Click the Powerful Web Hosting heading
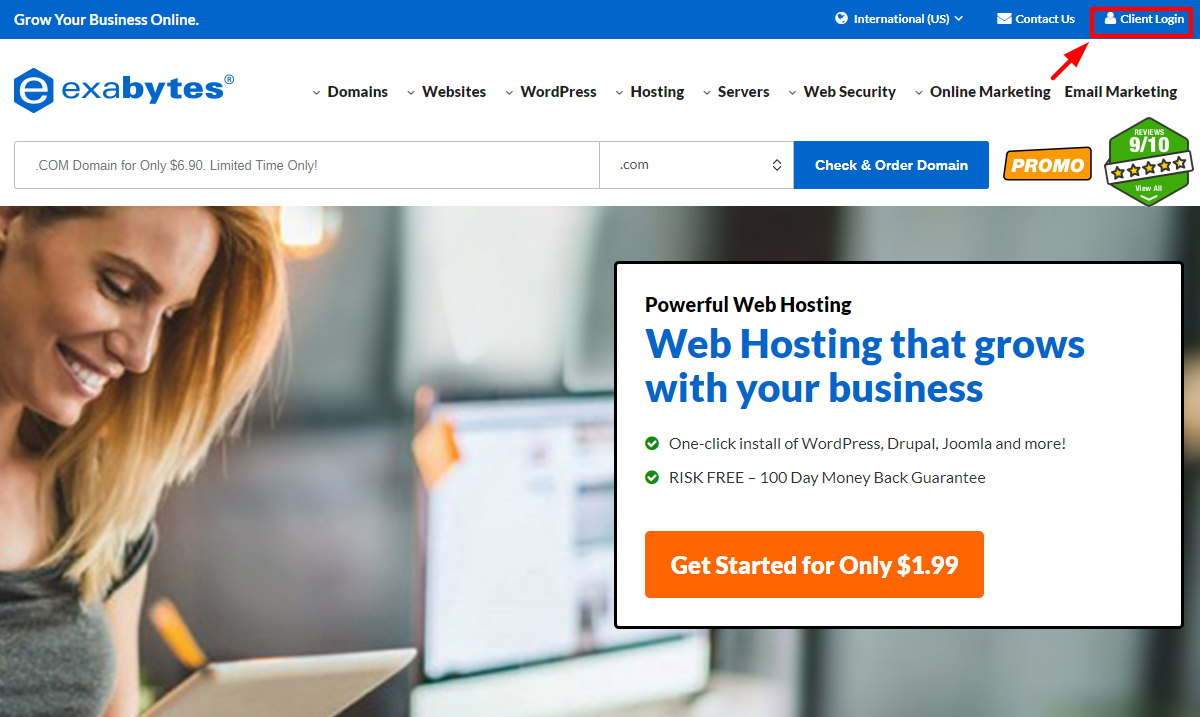 [748, 305]
